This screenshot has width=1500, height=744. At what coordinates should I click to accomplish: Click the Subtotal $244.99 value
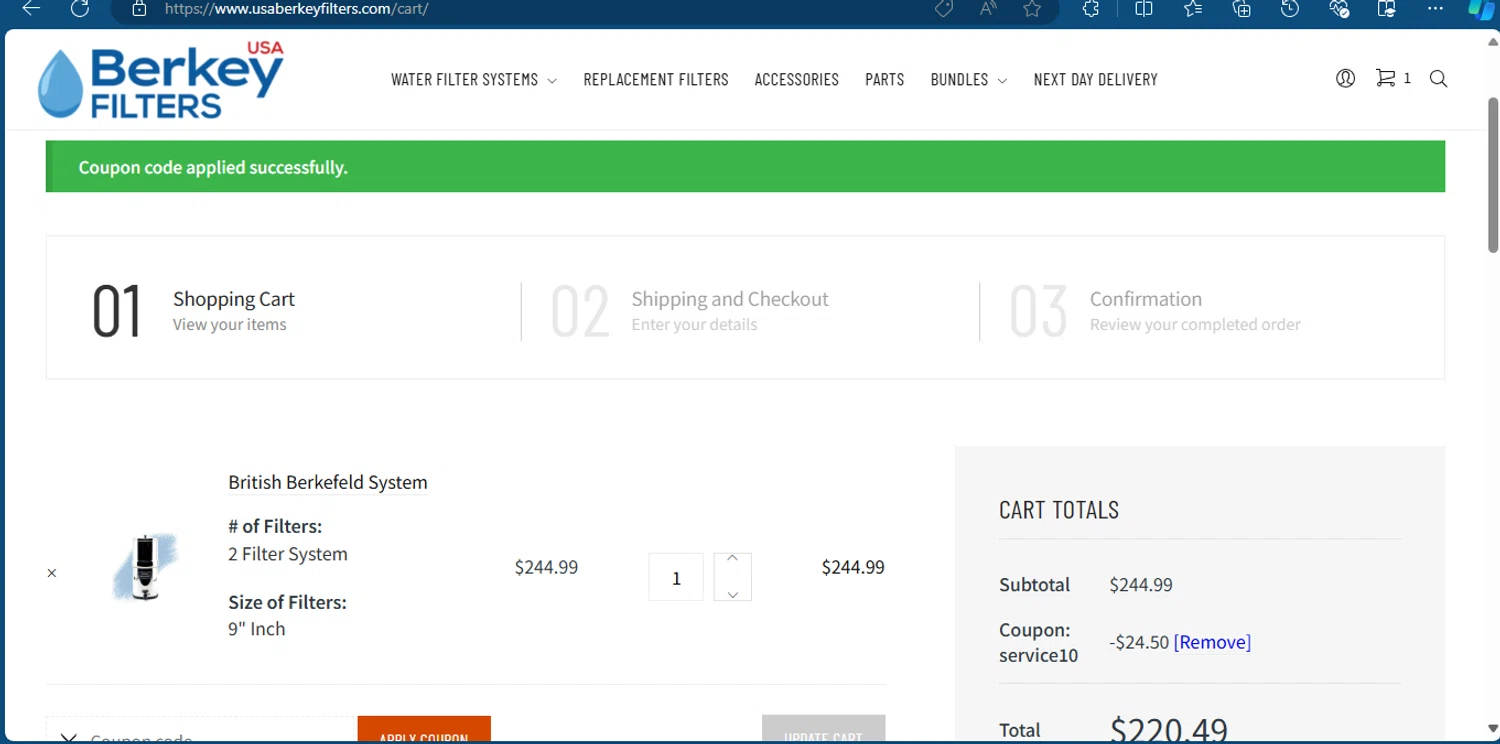[x=1141, y=585]
